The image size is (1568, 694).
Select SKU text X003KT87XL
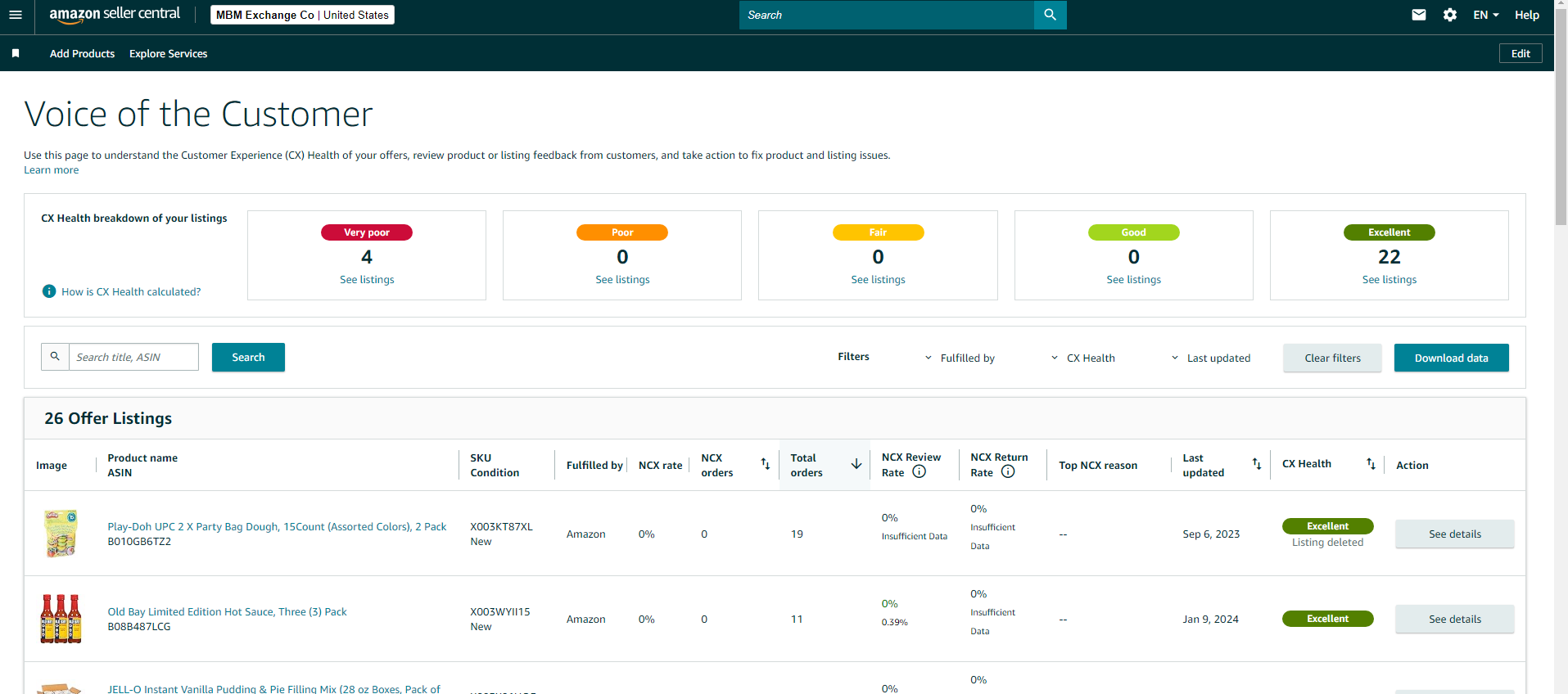(x=501, y=526)
